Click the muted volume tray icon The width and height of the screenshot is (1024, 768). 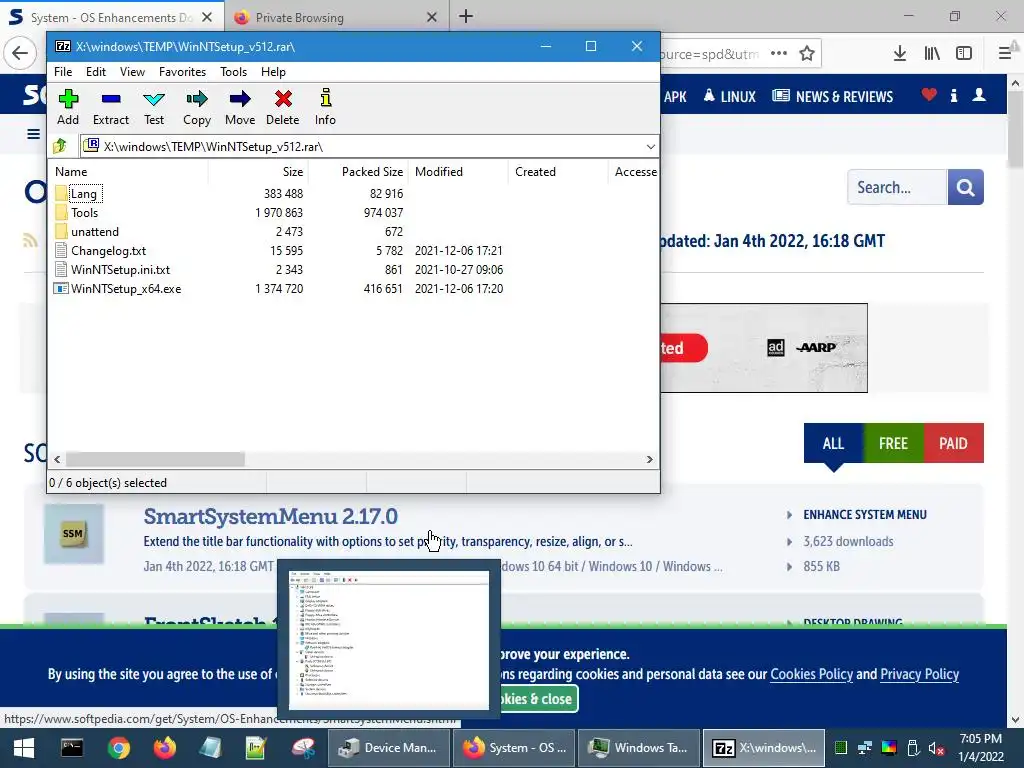(936, 748)
